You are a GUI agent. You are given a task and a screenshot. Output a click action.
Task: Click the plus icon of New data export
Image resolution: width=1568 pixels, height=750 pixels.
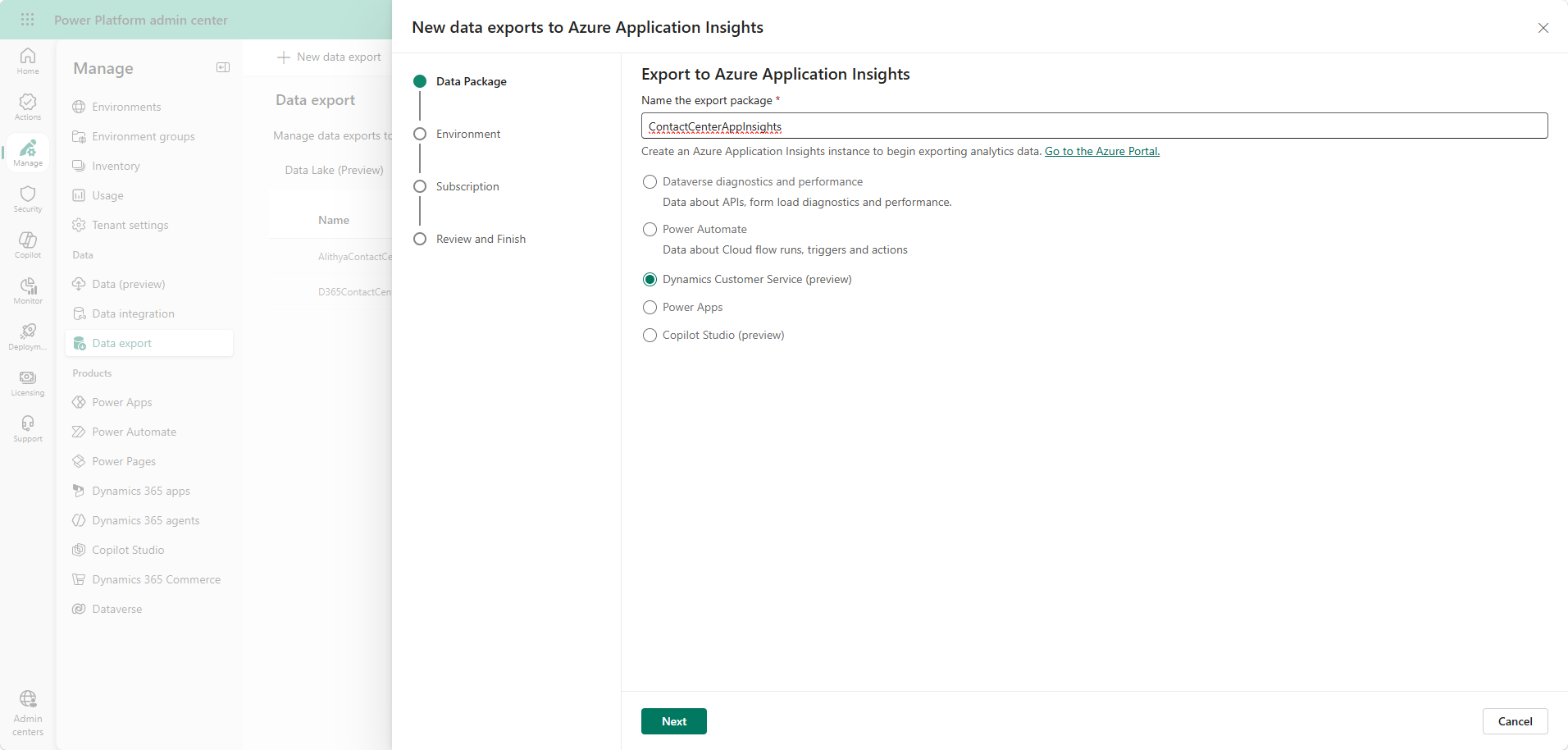click(284, 57)
